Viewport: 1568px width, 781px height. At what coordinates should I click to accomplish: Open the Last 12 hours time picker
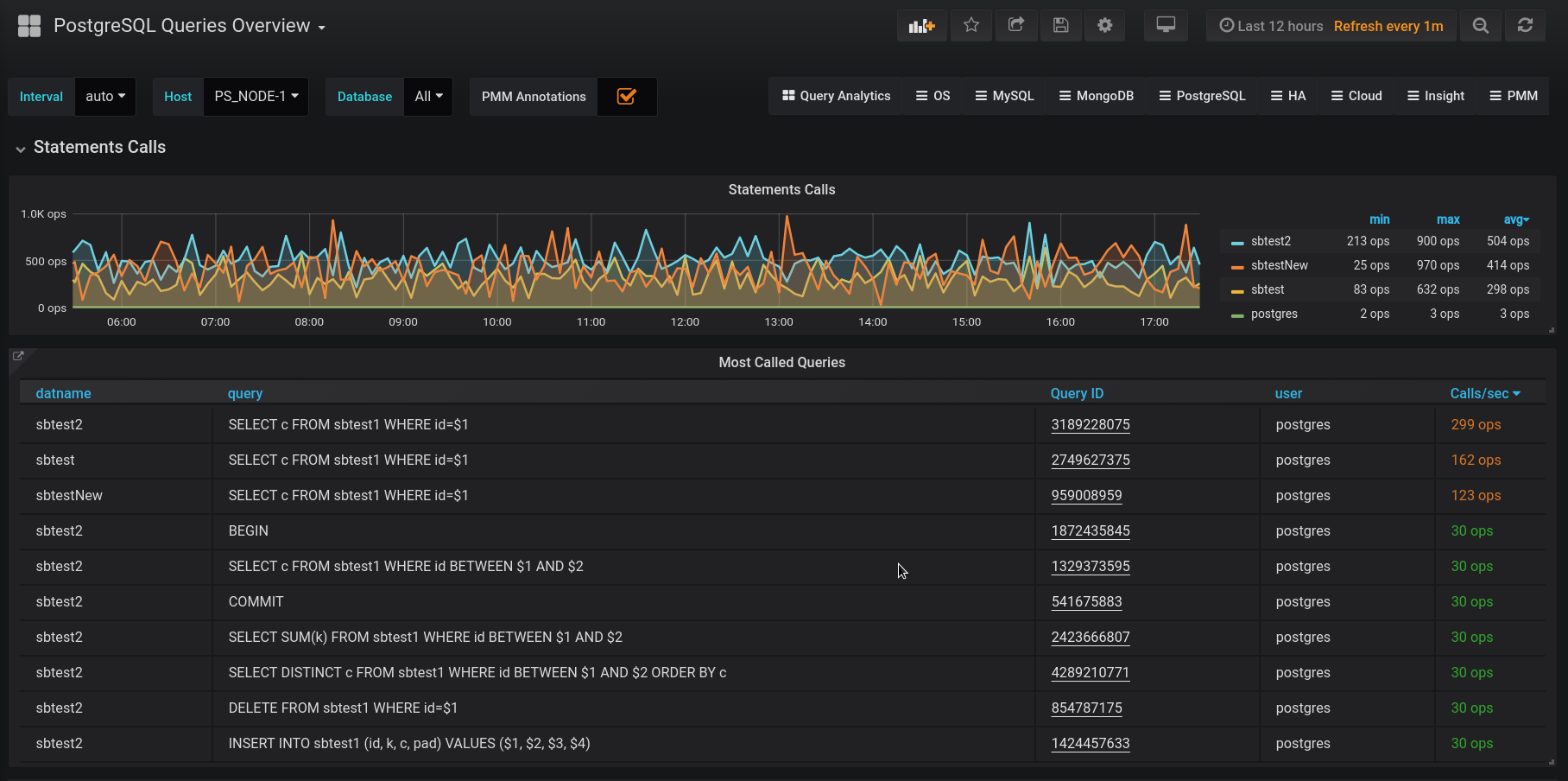tap(1271, 26)
